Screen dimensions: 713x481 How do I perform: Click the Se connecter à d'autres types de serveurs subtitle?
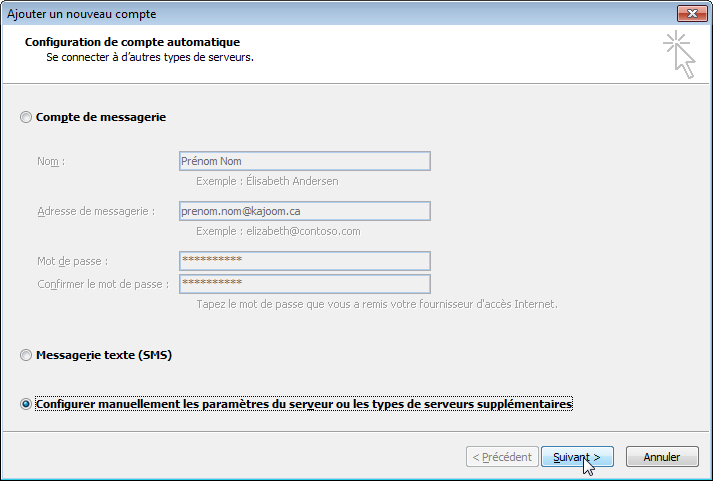(150, 58)
